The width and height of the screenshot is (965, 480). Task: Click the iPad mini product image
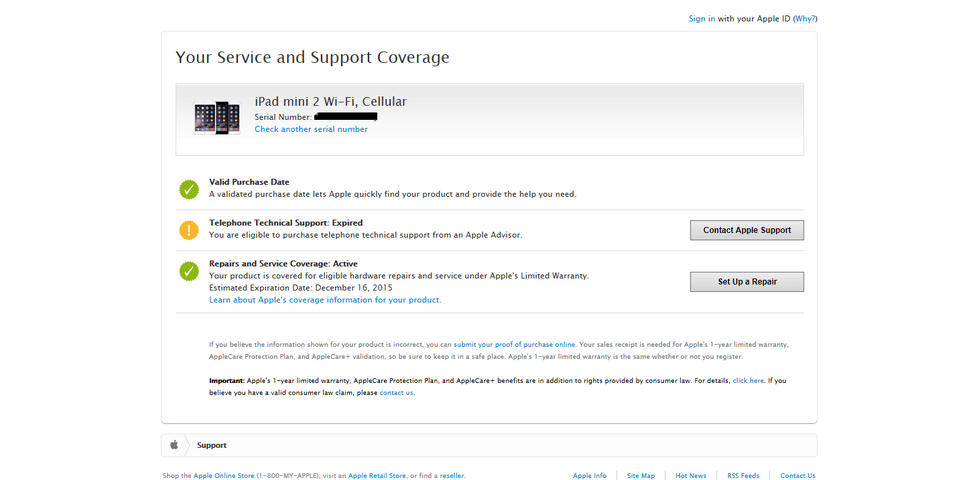[x=217, y=118]
